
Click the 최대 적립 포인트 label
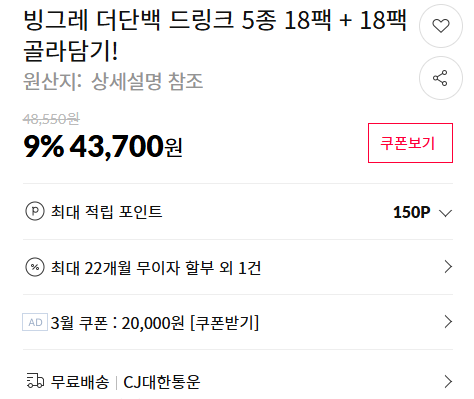tap(106, 212)
